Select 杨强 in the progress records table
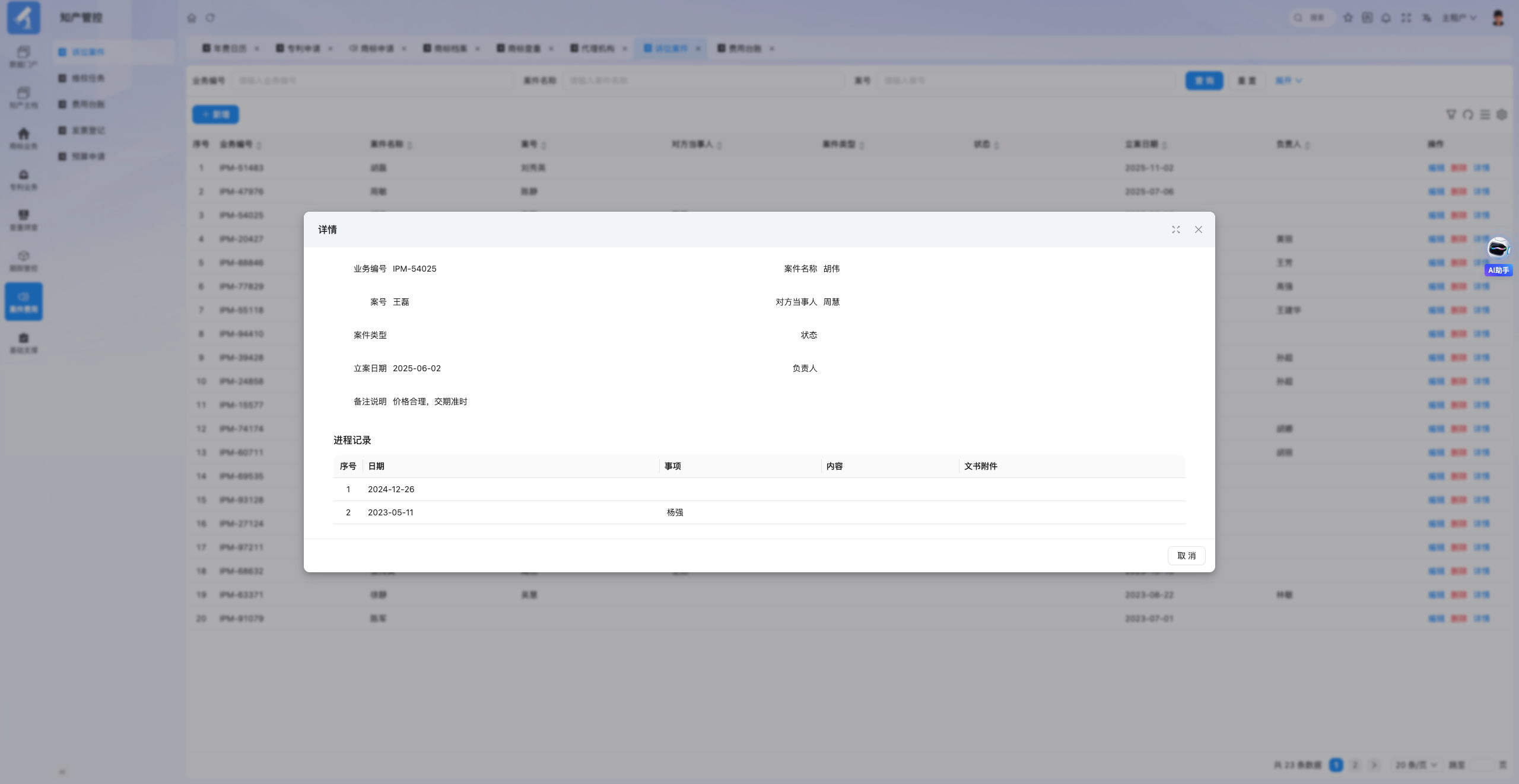 [x=675, y=512]
